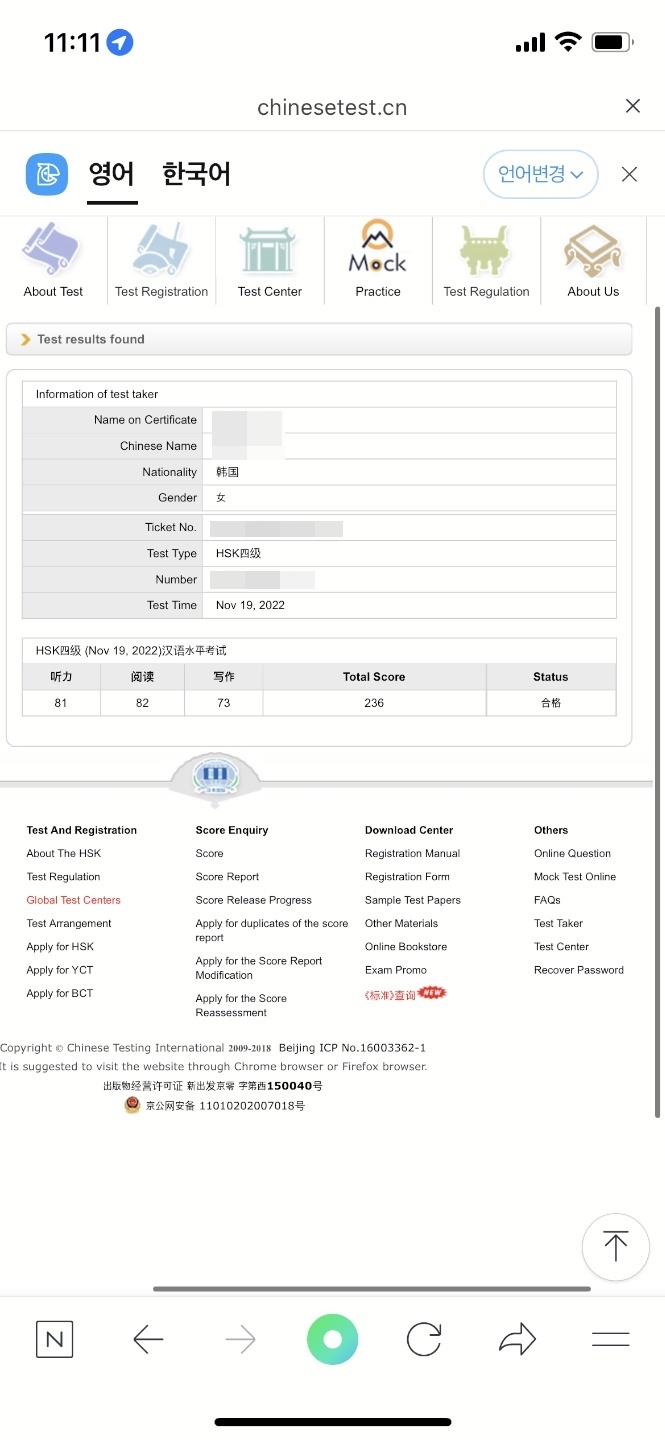Tap the Papago translator app icon
The image size is (665, 1440).
[x=47, y=175]
